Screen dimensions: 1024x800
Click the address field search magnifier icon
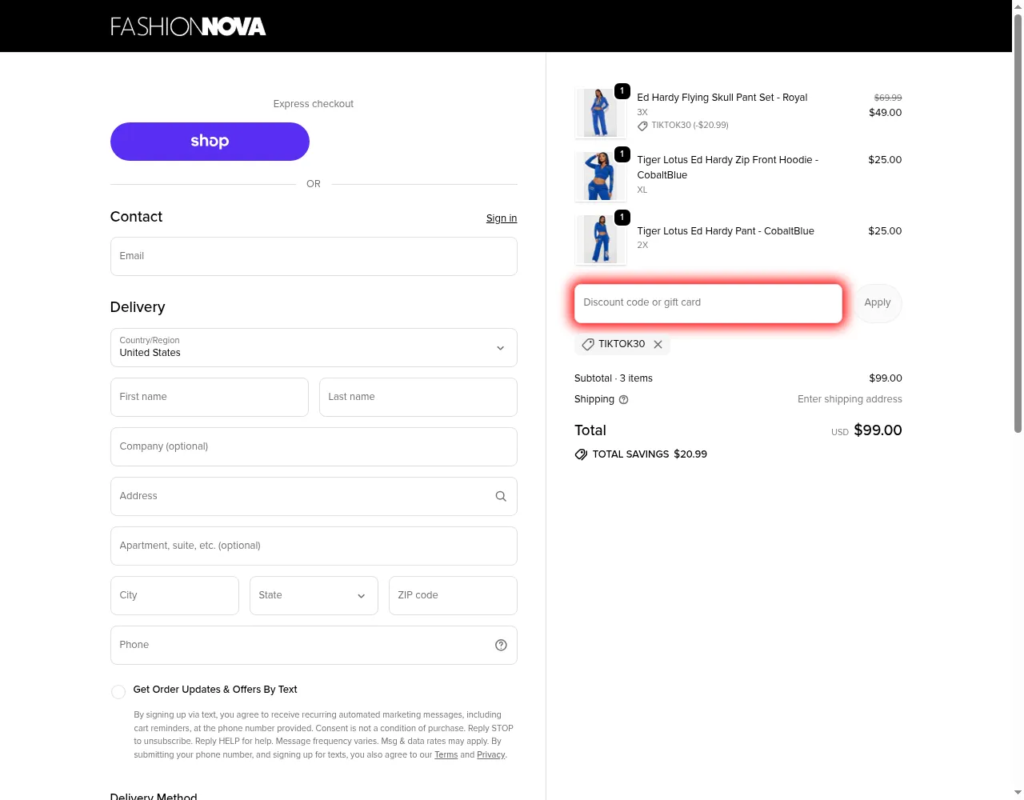pos(500,496)
